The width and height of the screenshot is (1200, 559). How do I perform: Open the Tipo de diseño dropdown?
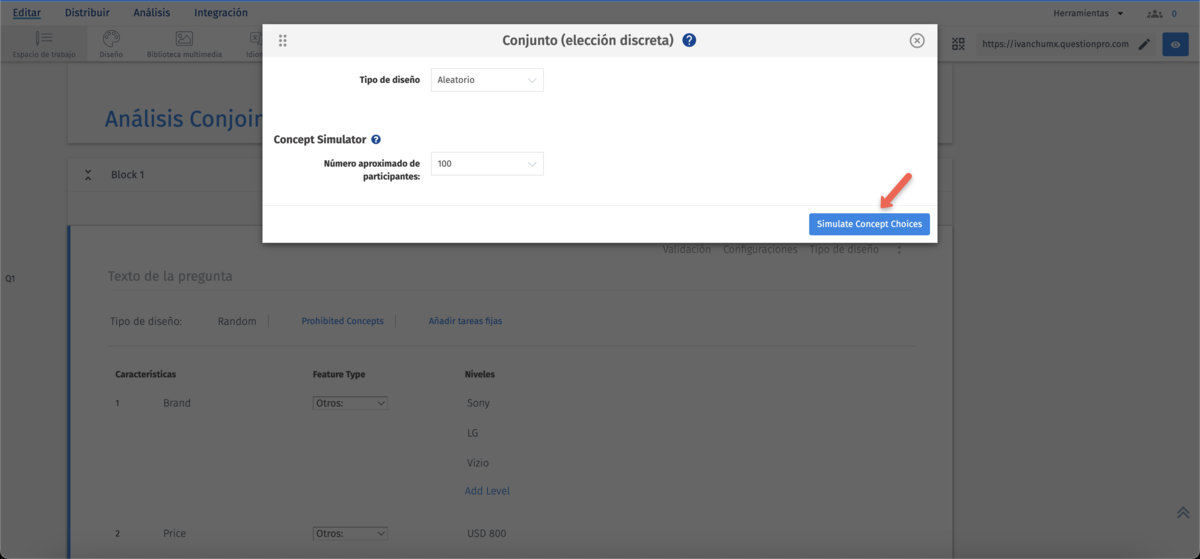pyautogui.click(x=487, y=80)
